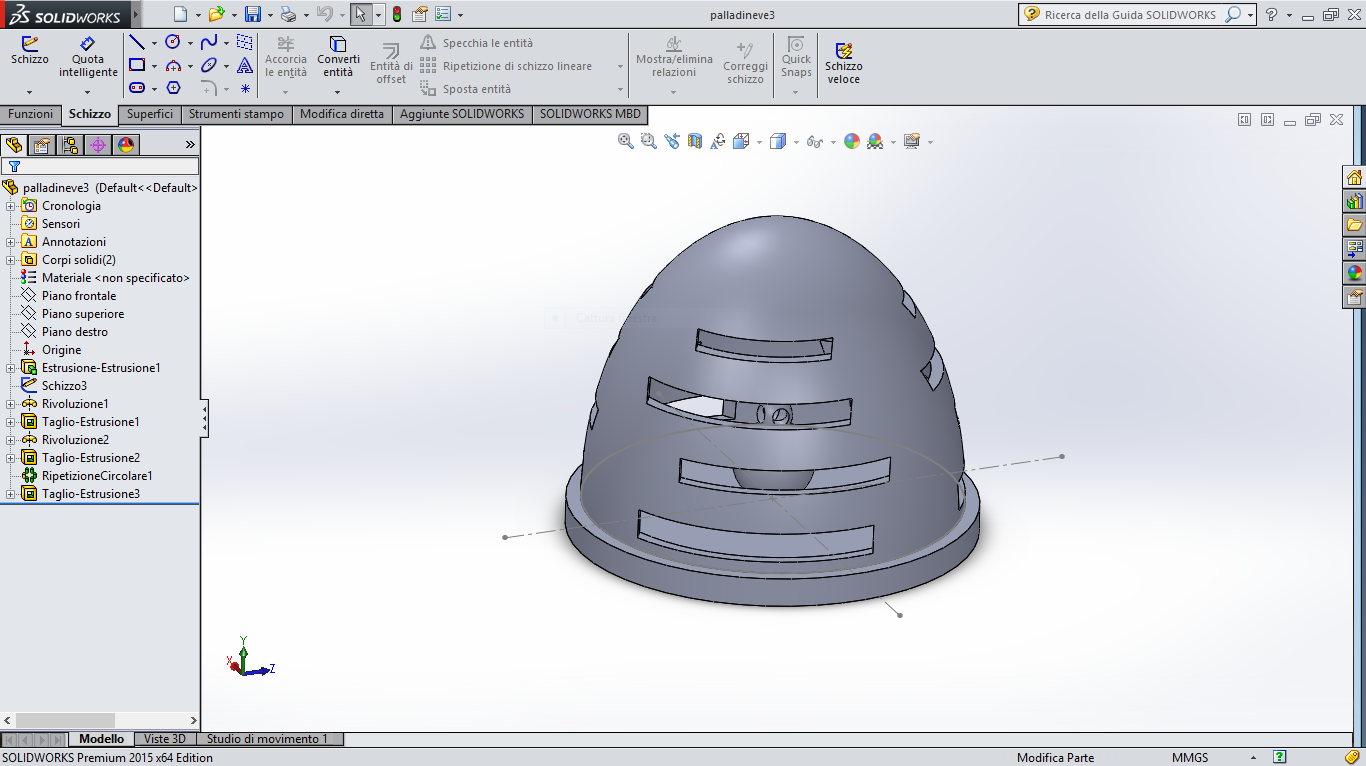Screen dimensions: 1366x766
Task: Expand the manager tabs double chevron
Action: [190, 145]
